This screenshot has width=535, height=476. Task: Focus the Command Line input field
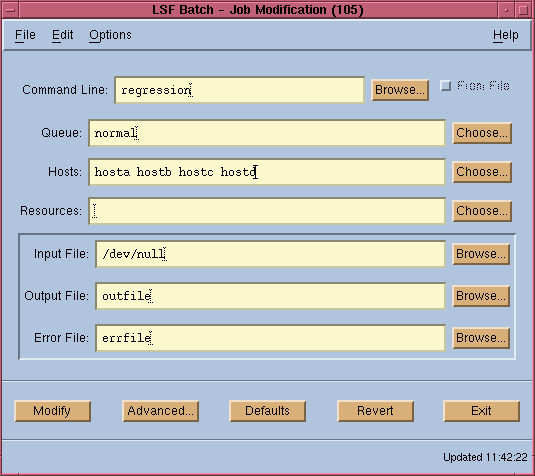[x=240, y=90]
